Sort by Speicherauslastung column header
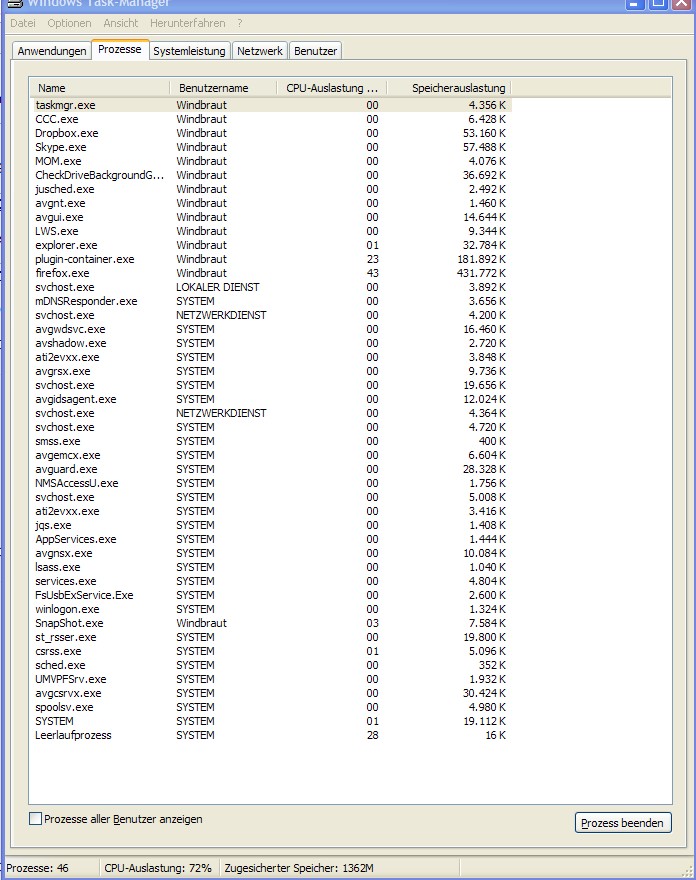 pos(450,88)
